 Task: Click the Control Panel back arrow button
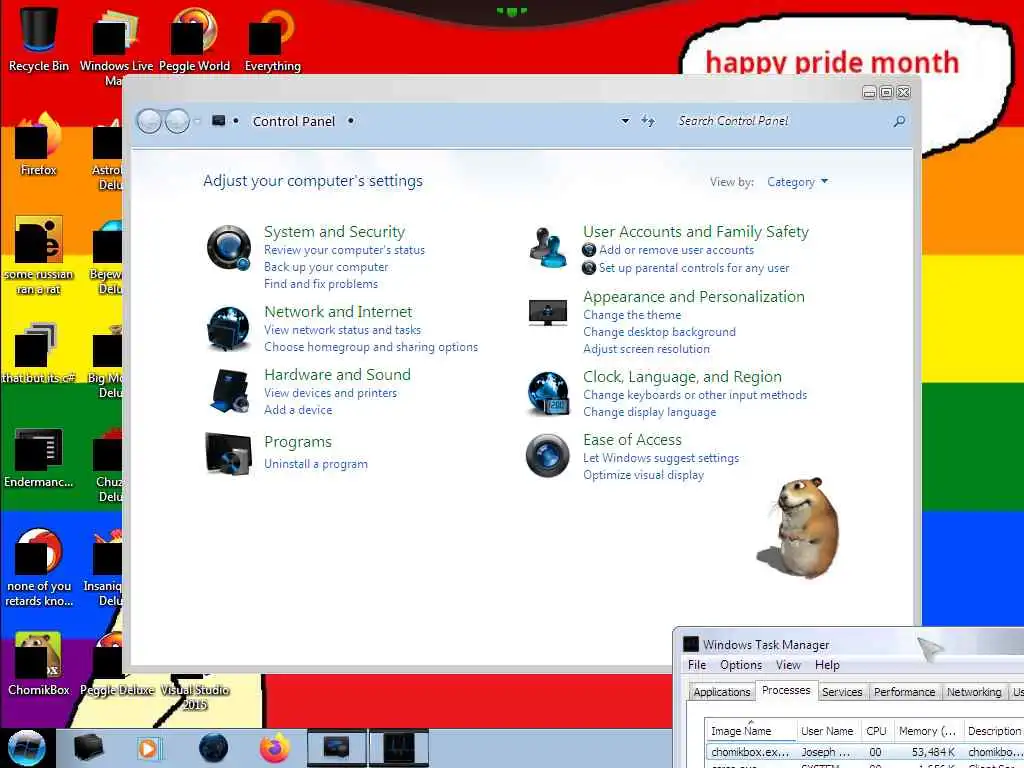tap(149, 121)
